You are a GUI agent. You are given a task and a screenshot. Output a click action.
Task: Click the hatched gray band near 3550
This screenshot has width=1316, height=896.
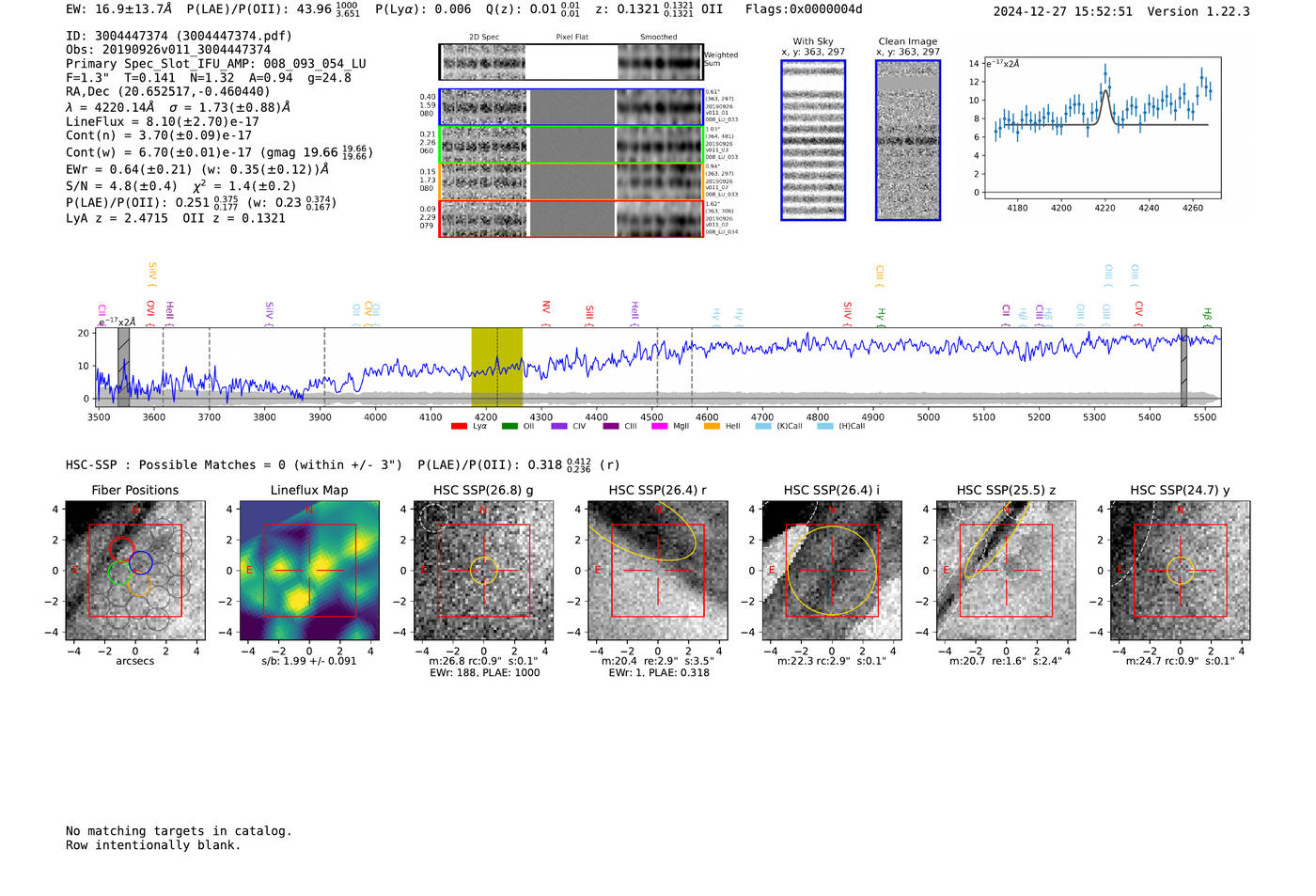pyautogui.click(x=123, y=367)
